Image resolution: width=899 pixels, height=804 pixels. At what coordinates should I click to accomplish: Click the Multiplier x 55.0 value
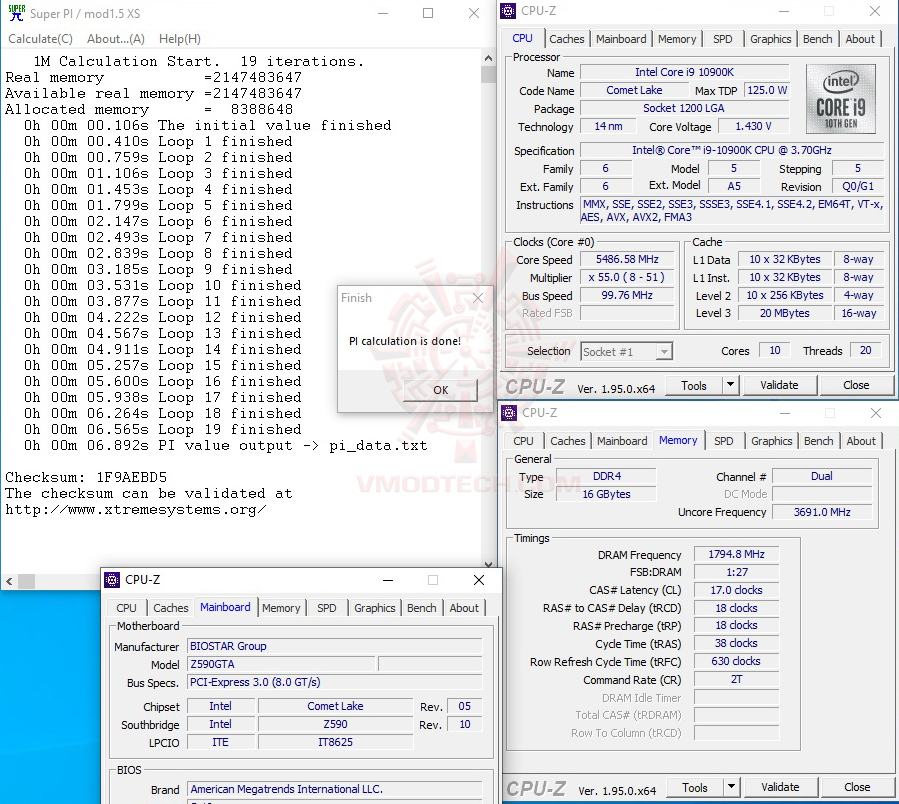[627, 278]
